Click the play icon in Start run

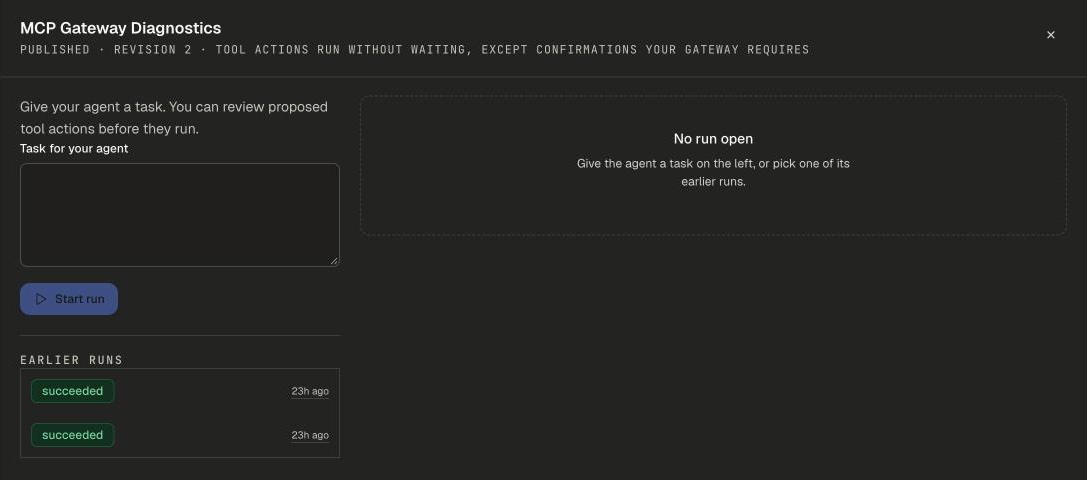click(x=41, y=299)
